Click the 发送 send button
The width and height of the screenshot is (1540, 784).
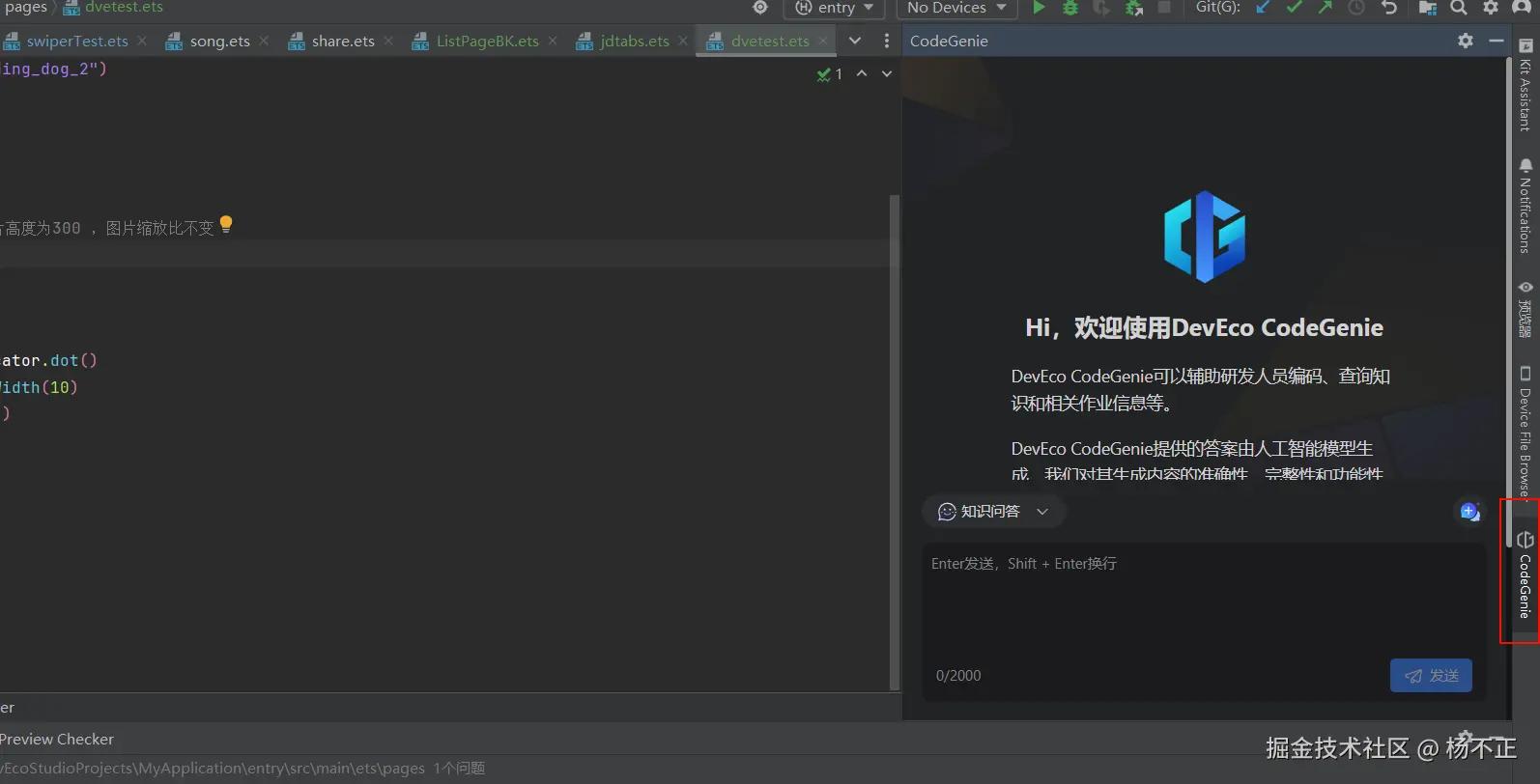tap(1431, 676)
